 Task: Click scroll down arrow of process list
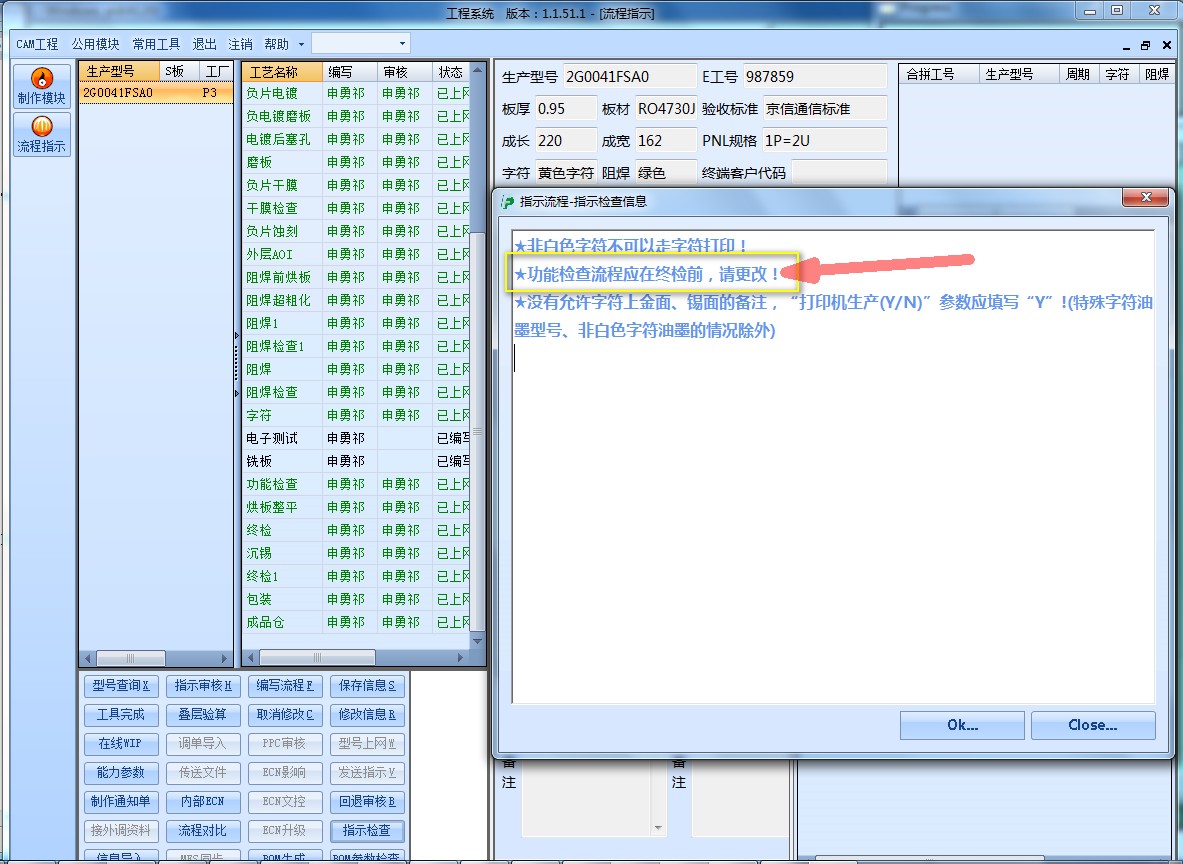point(478,641)
